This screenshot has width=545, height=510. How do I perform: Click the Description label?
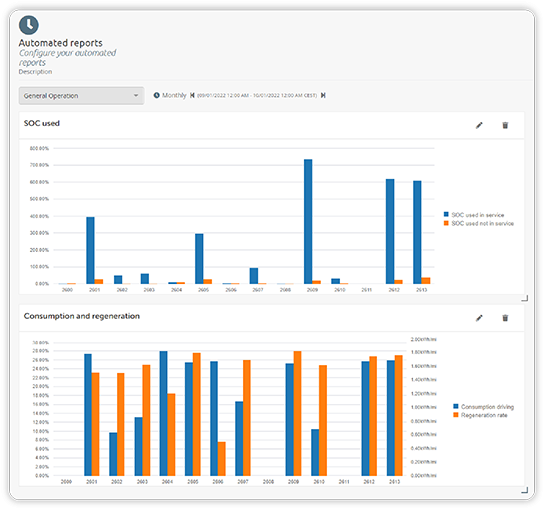35,72
